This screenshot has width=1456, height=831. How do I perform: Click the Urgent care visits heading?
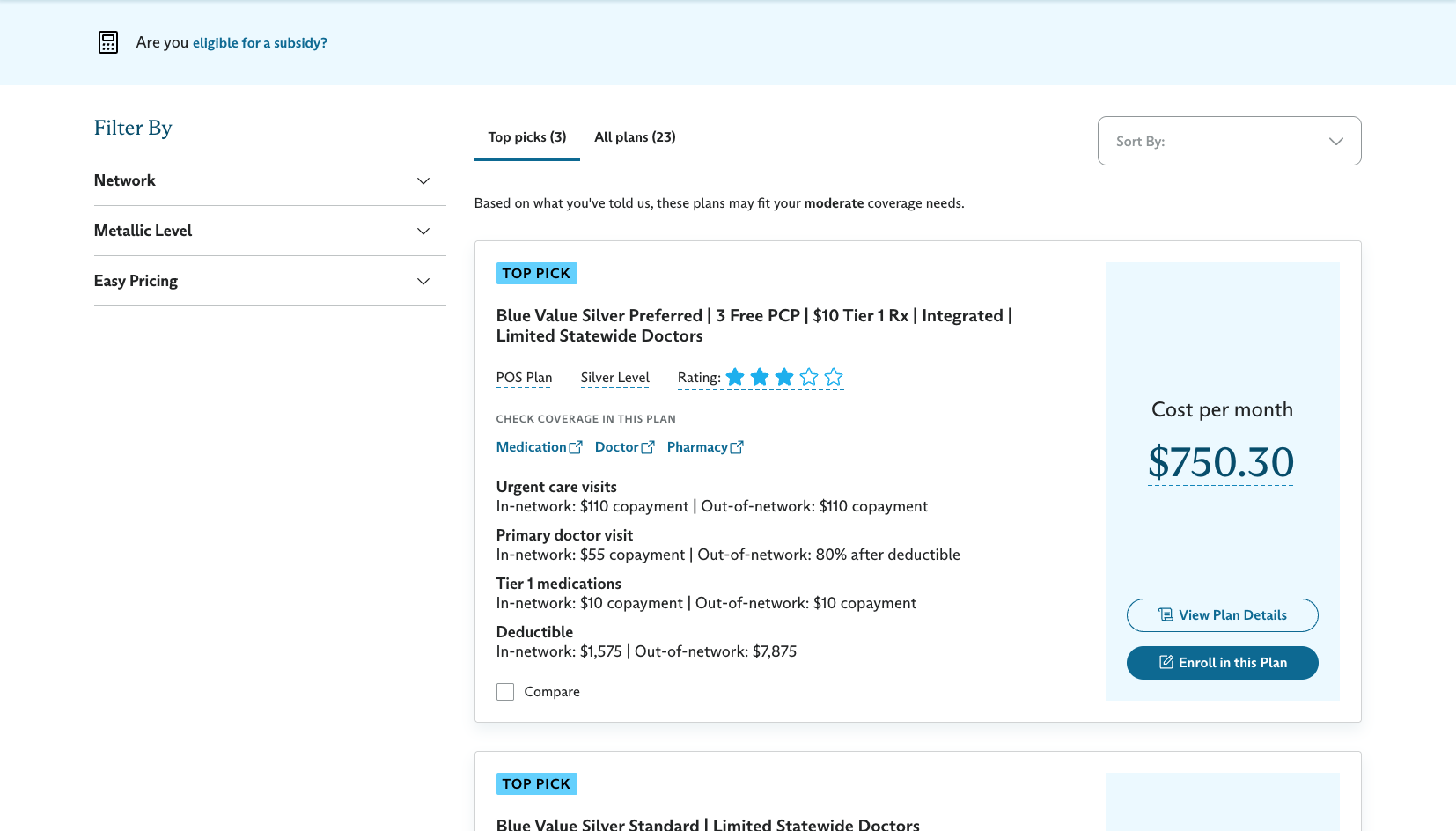pyautogui.click(x=556, y=487)
